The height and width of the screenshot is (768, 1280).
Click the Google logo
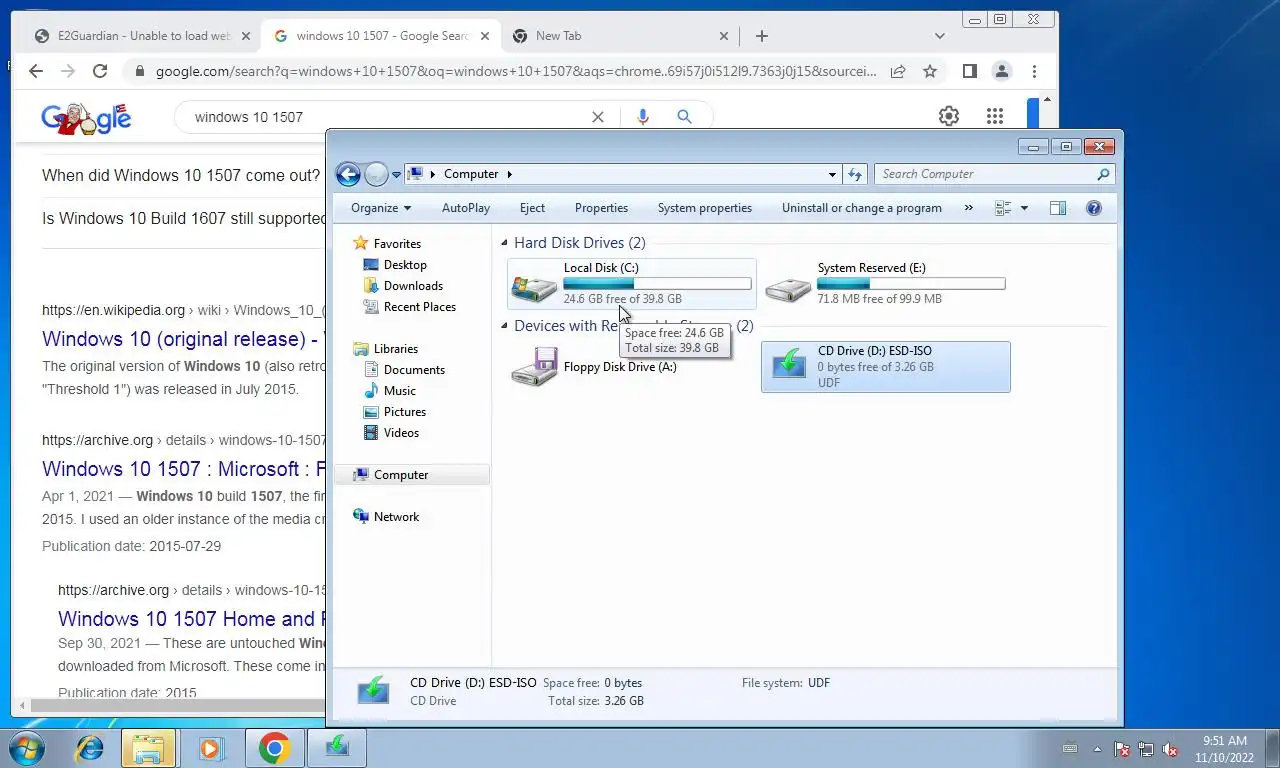coord(86,118)
